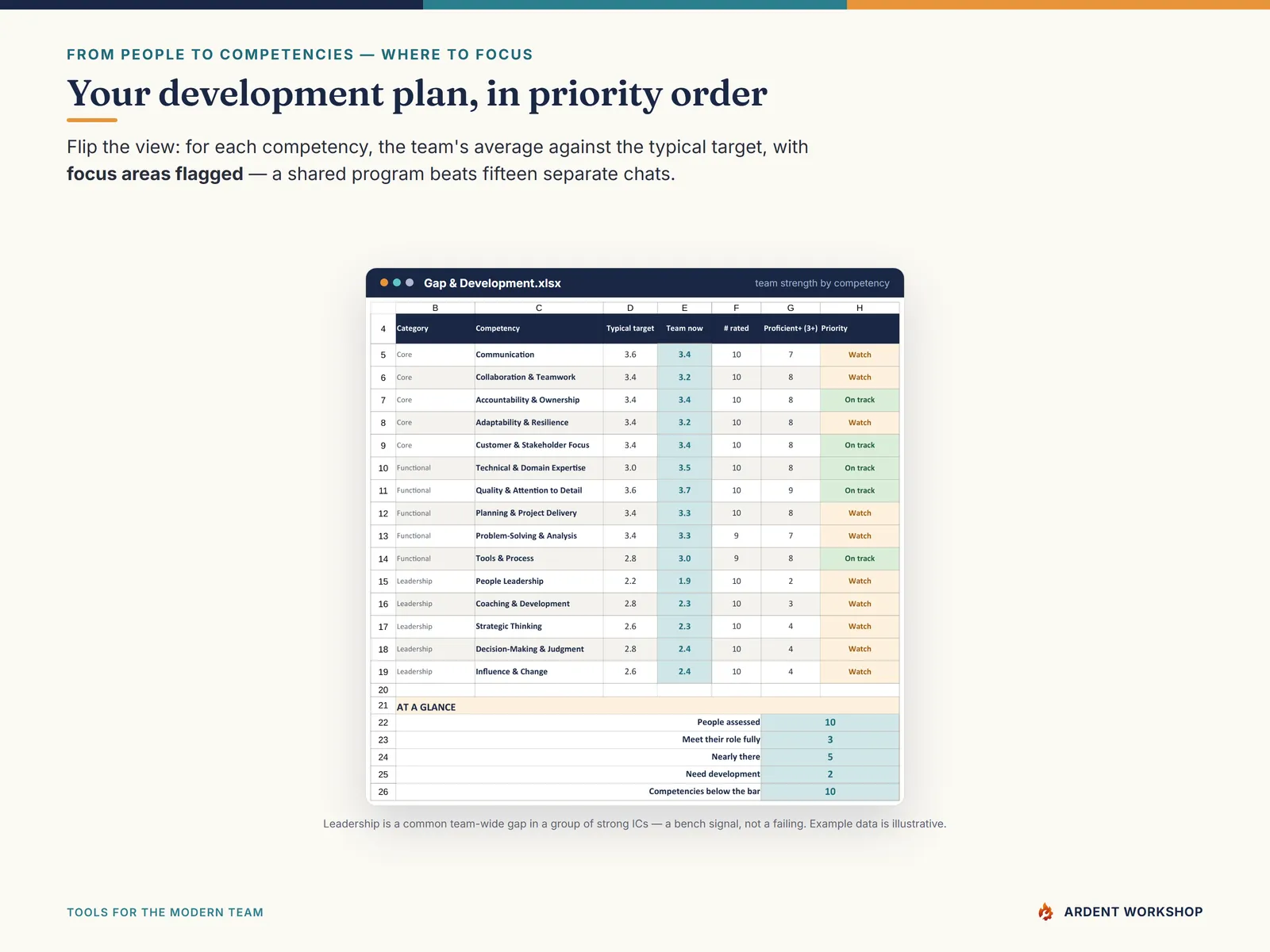Click Typical target 2.2 for People Leadership
Screen dimensions: 1270x952
tap(630, 581)
